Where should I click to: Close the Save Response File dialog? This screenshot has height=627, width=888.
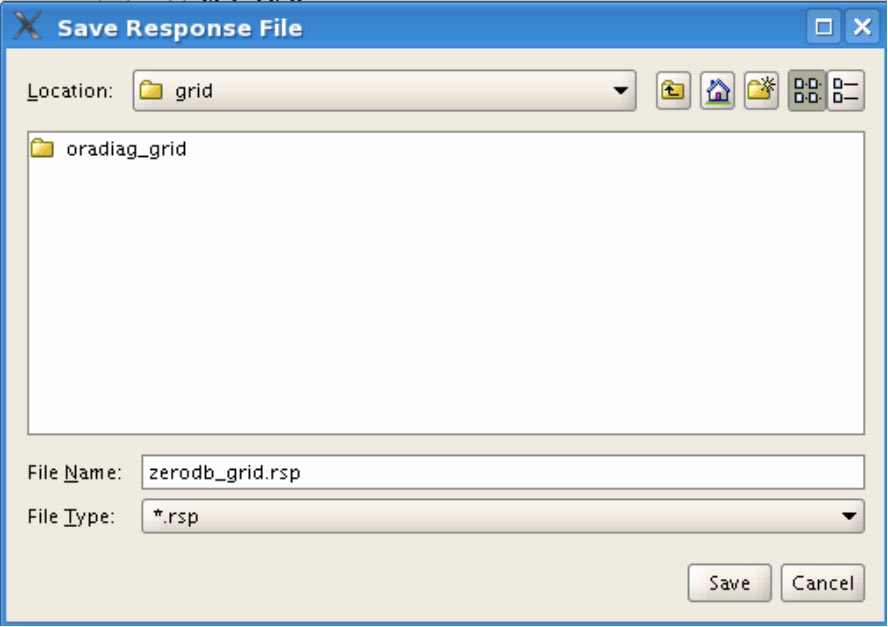[860, 27]
